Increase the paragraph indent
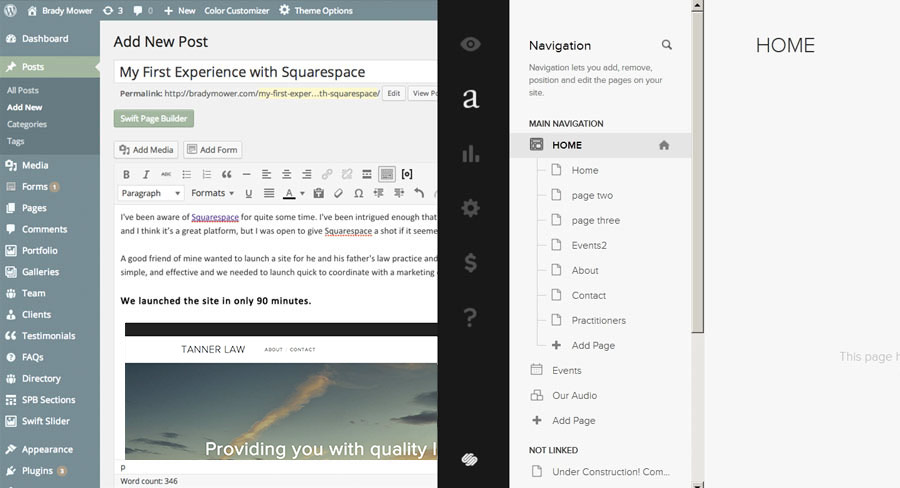This screenshot has height=488, width=900. click(399, 193)
